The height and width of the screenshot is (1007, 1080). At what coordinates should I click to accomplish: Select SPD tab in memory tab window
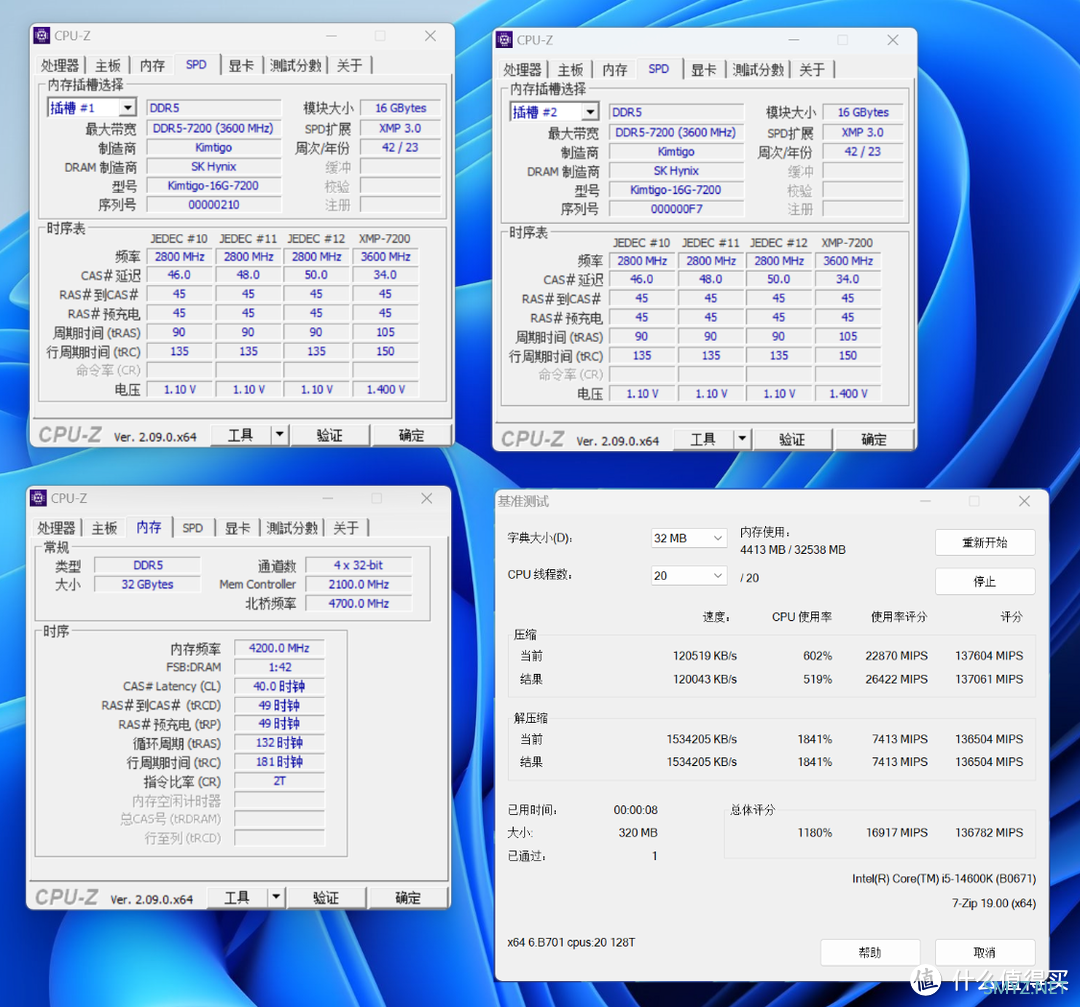(x=193, y=528)
